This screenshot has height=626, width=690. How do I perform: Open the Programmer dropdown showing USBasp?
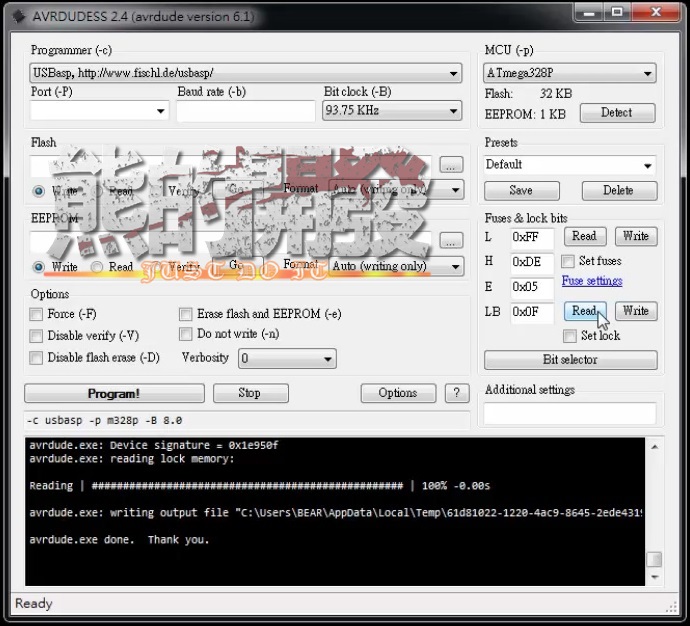246,73
